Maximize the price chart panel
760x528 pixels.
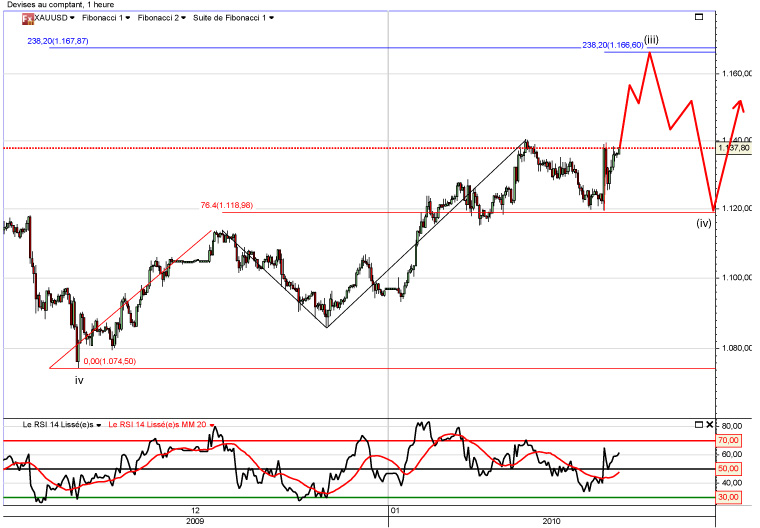(x=699, y=17)
